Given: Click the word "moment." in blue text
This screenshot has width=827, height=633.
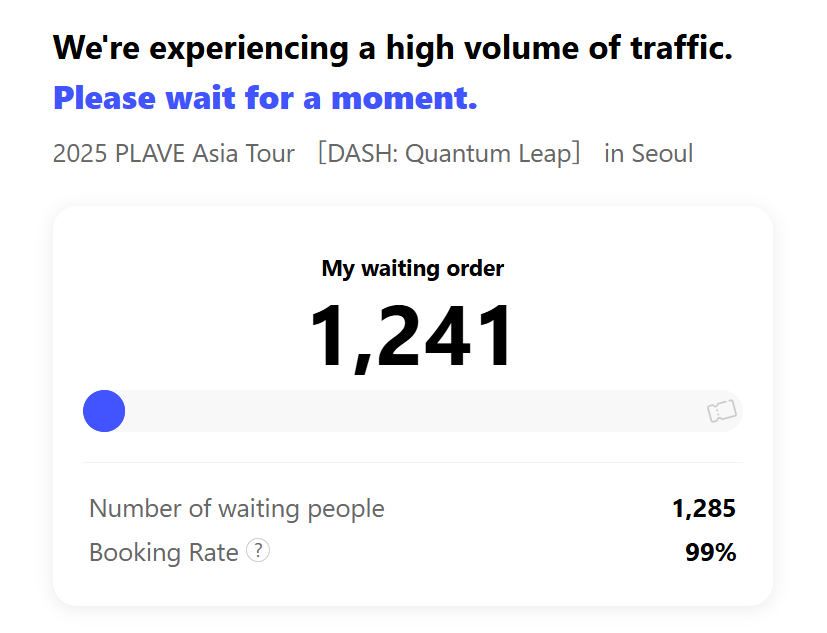Looking at the screenshot, I should [x=404, y=98].
